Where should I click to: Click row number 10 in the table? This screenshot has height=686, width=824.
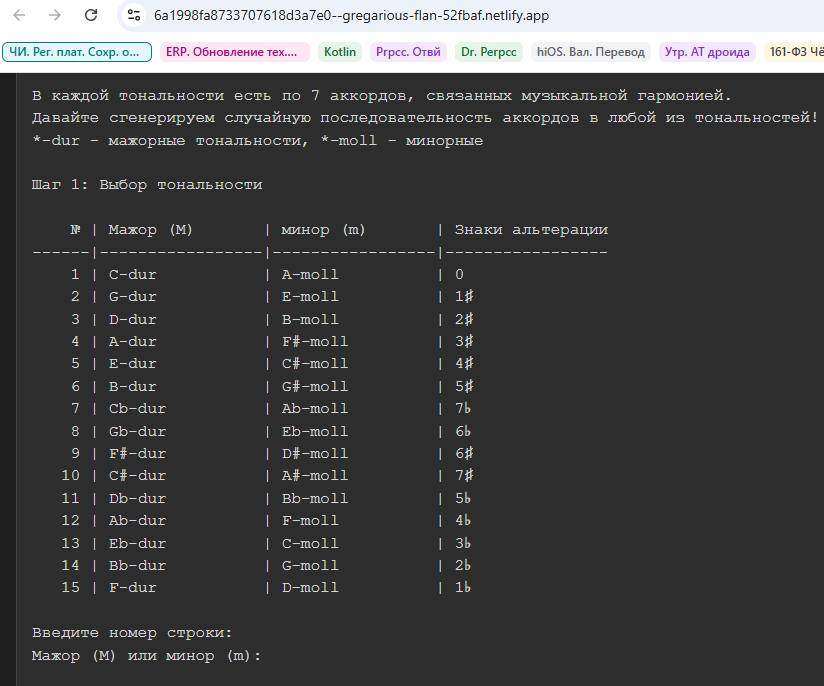coord(70,476)
